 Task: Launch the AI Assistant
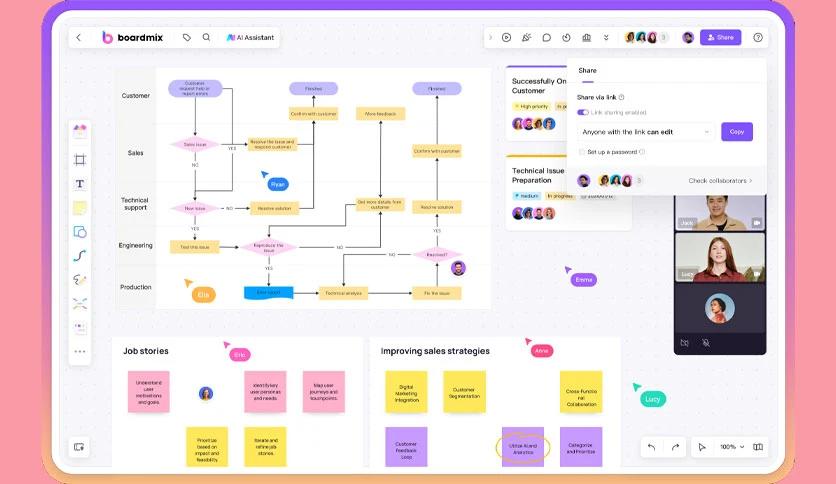coord(250,37)
